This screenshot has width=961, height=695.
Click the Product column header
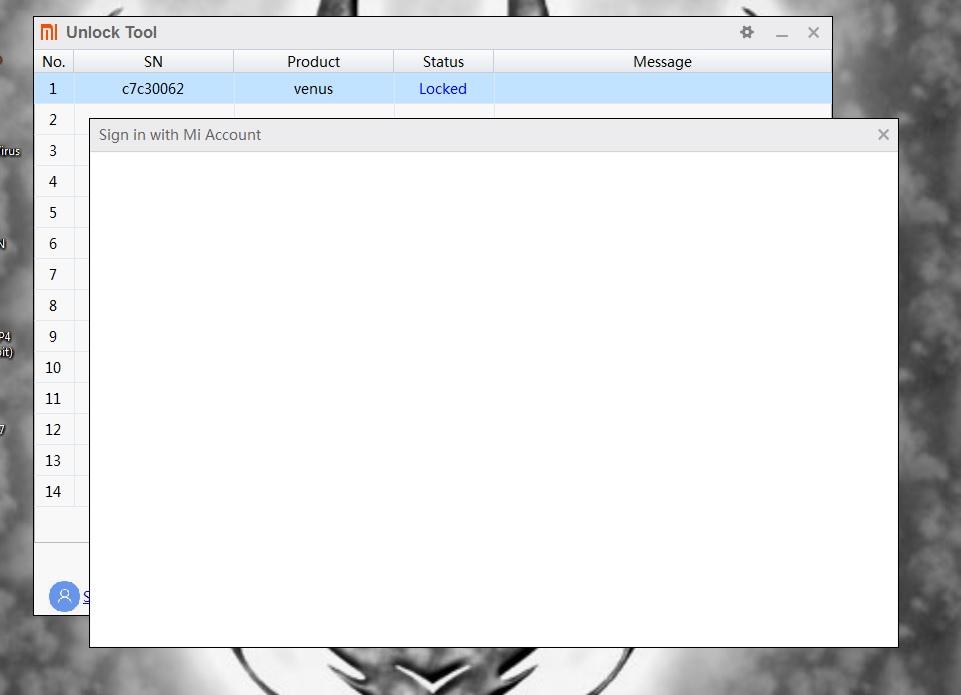(313, 62)
